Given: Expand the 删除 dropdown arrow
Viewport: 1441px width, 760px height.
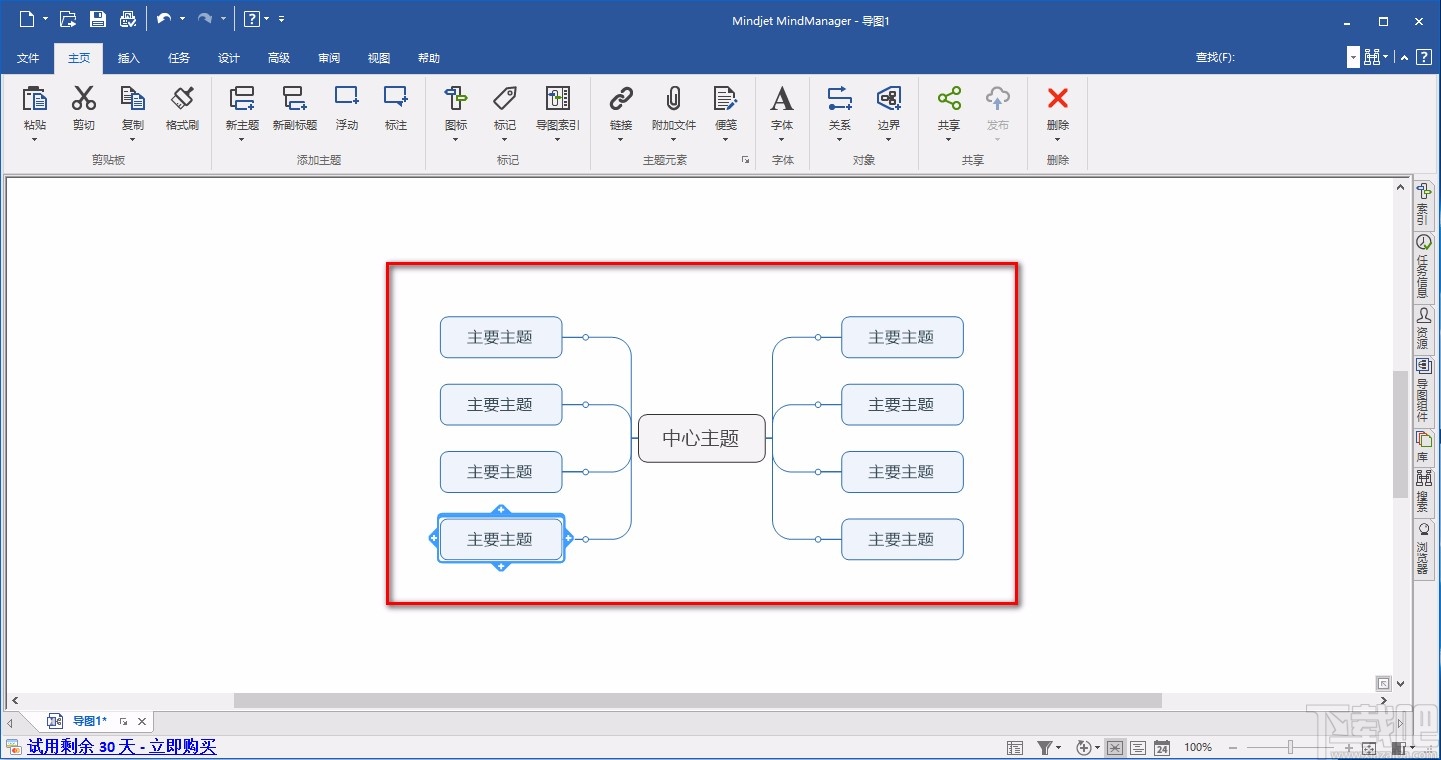Looking at the screenshot, I should point(1058,140).
